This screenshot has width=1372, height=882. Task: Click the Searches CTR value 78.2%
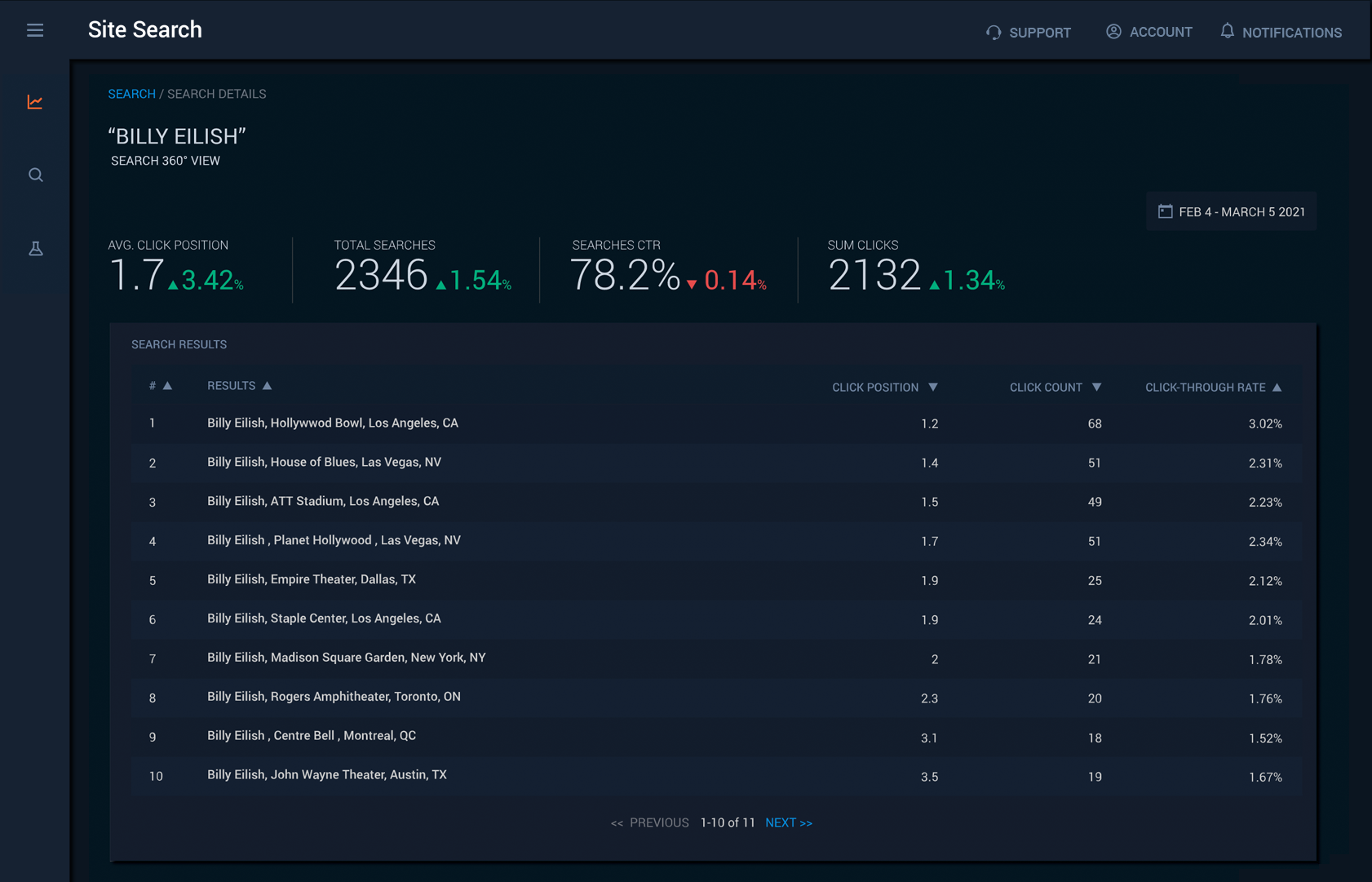point(625,275)
